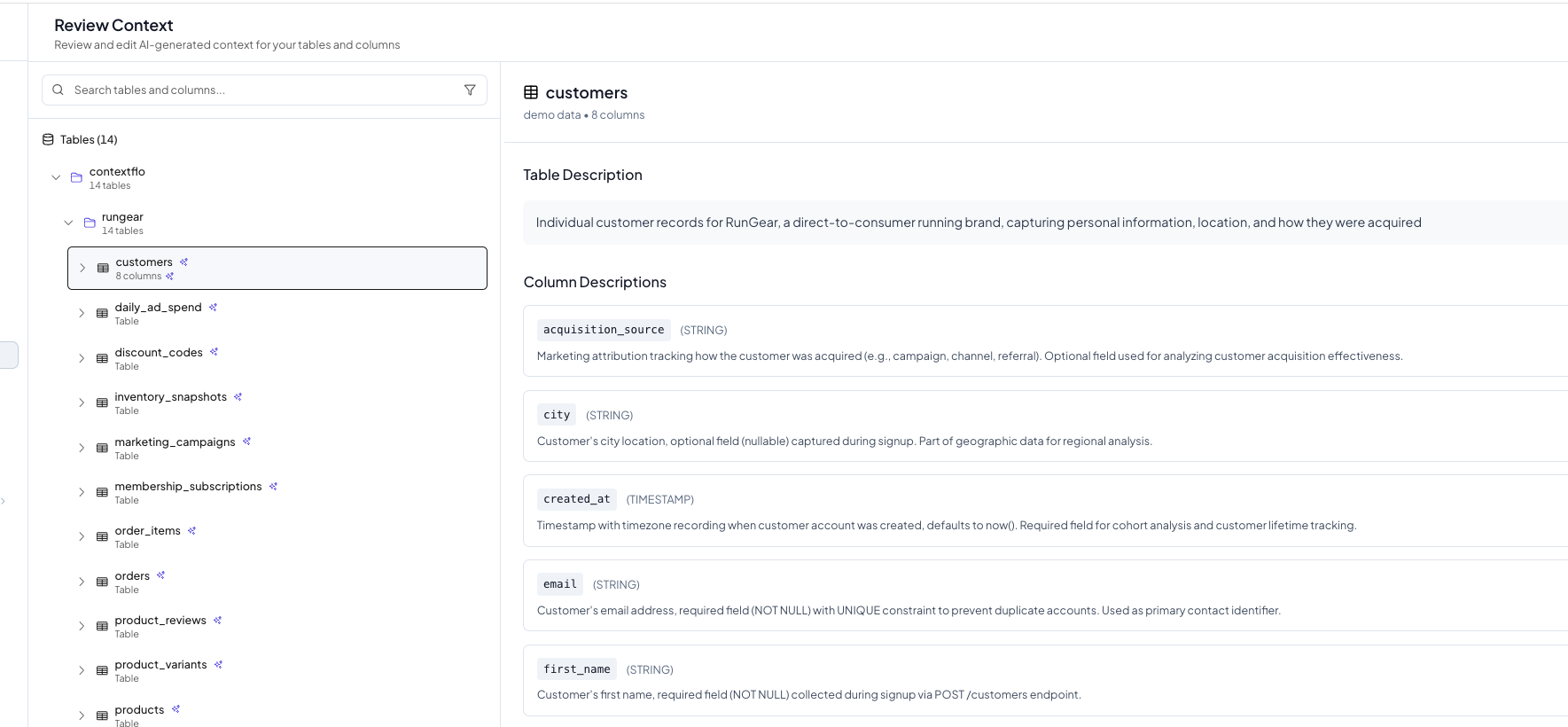Expand the customers table columns

(x=82, y=268)
